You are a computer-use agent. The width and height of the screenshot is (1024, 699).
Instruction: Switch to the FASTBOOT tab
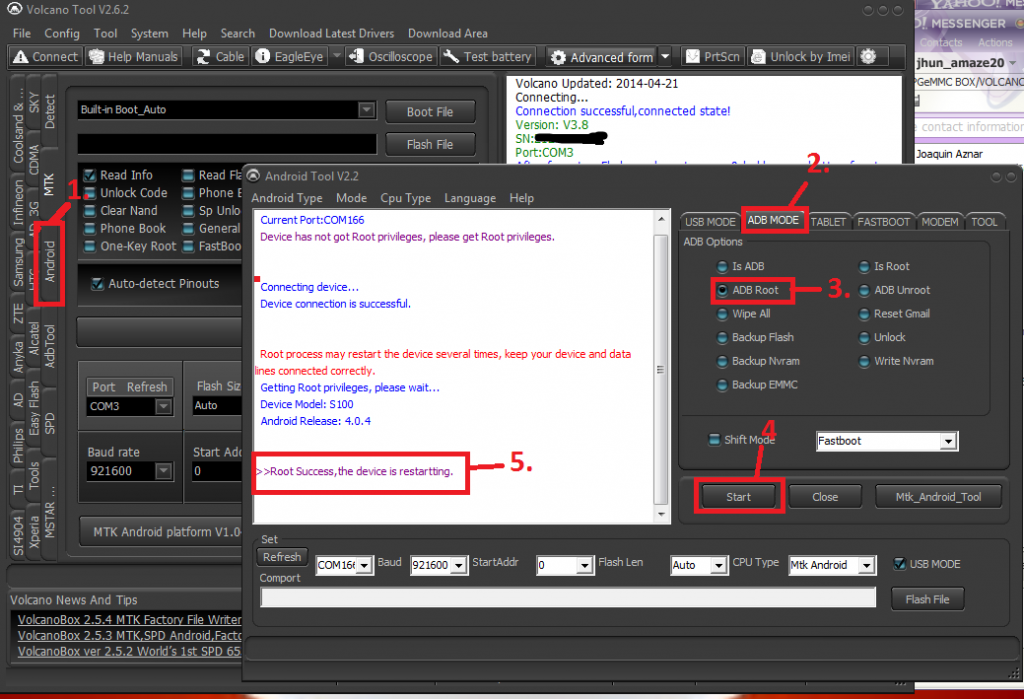(x=883, y=221)
